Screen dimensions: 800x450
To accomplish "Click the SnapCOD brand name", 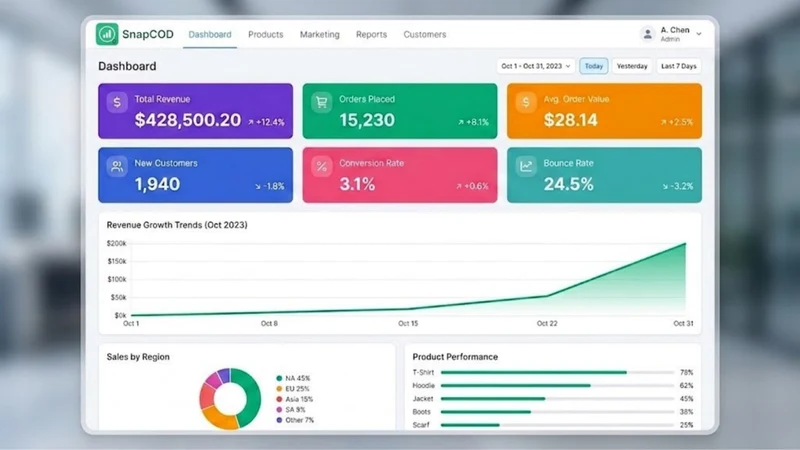I will coord(147,35).
